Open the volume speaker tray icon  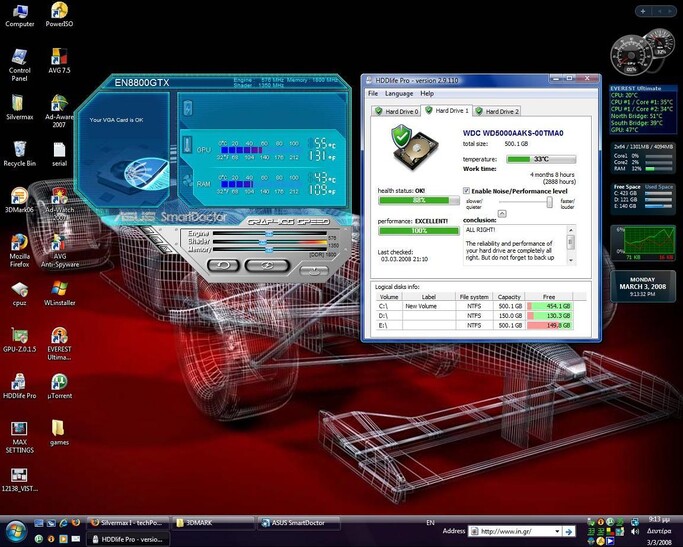(x=635, y=531)
